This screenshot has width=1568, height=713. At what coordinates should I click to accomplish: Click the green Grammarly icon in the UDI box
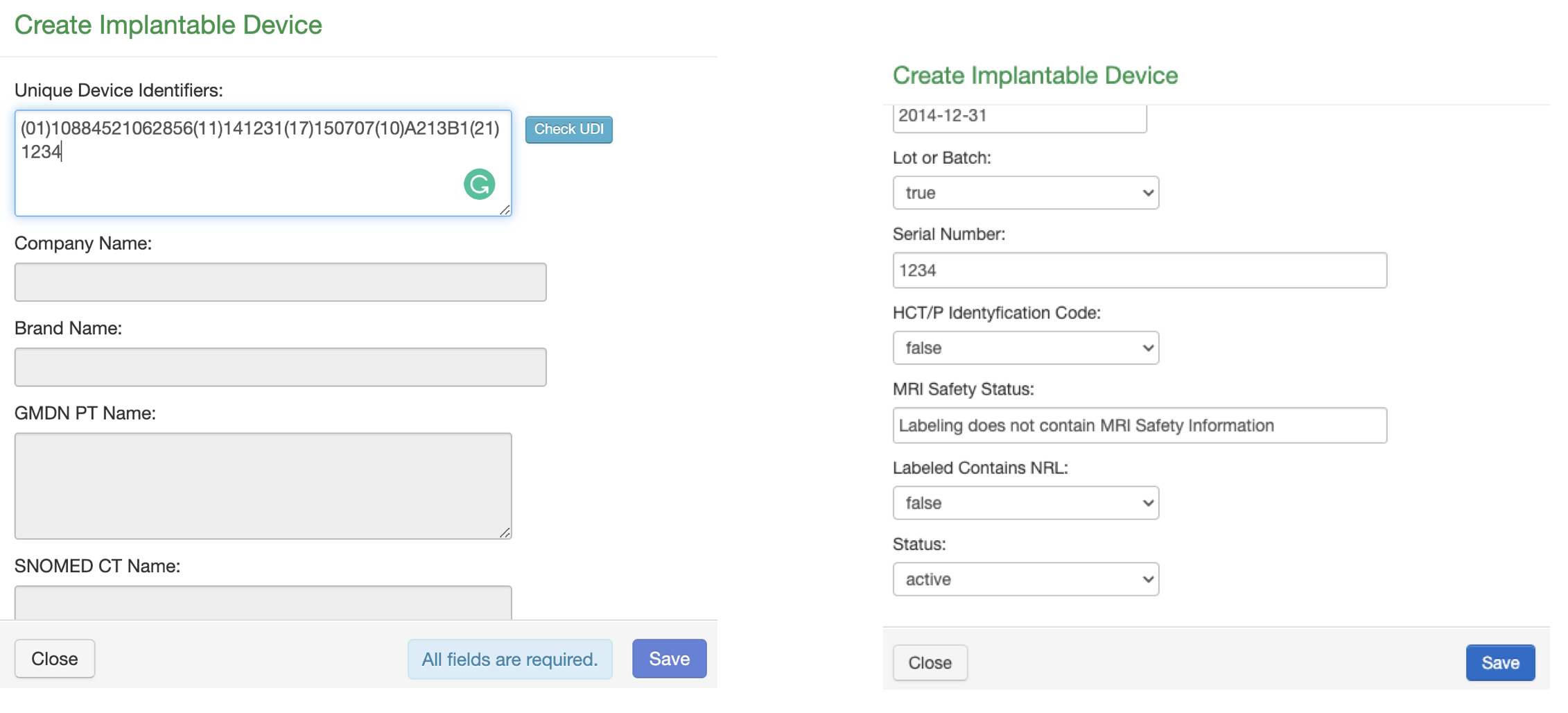[x=479, y=184]
